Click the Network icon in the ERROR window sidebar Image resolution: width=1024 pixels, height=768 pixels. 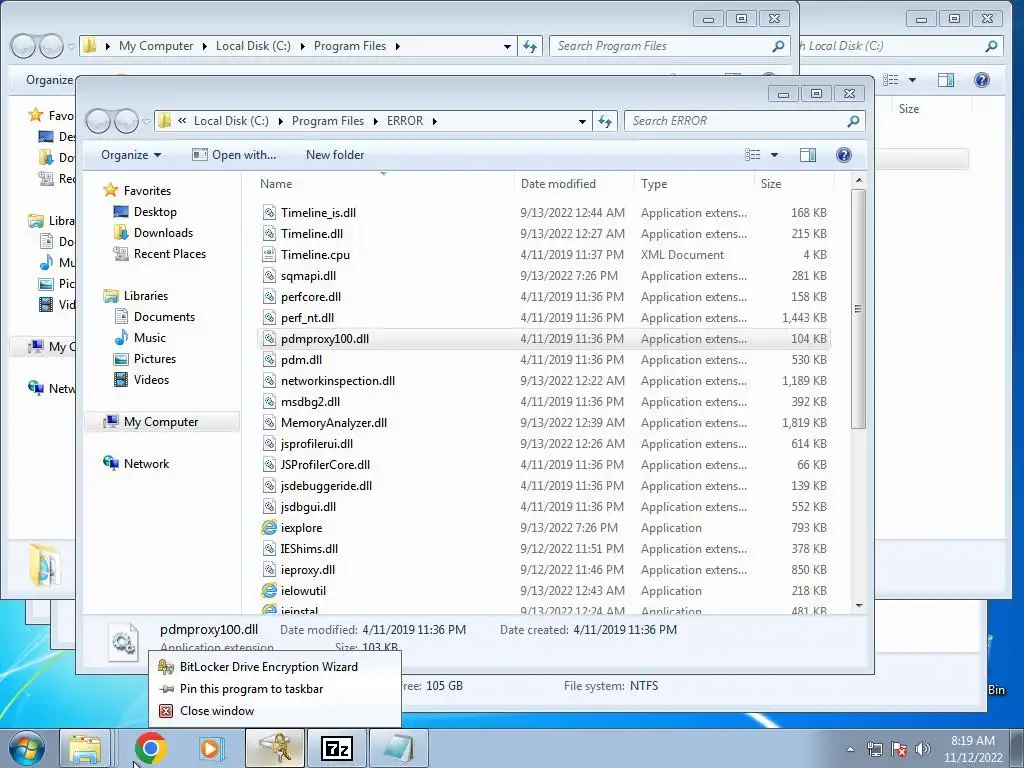[111, 463]
